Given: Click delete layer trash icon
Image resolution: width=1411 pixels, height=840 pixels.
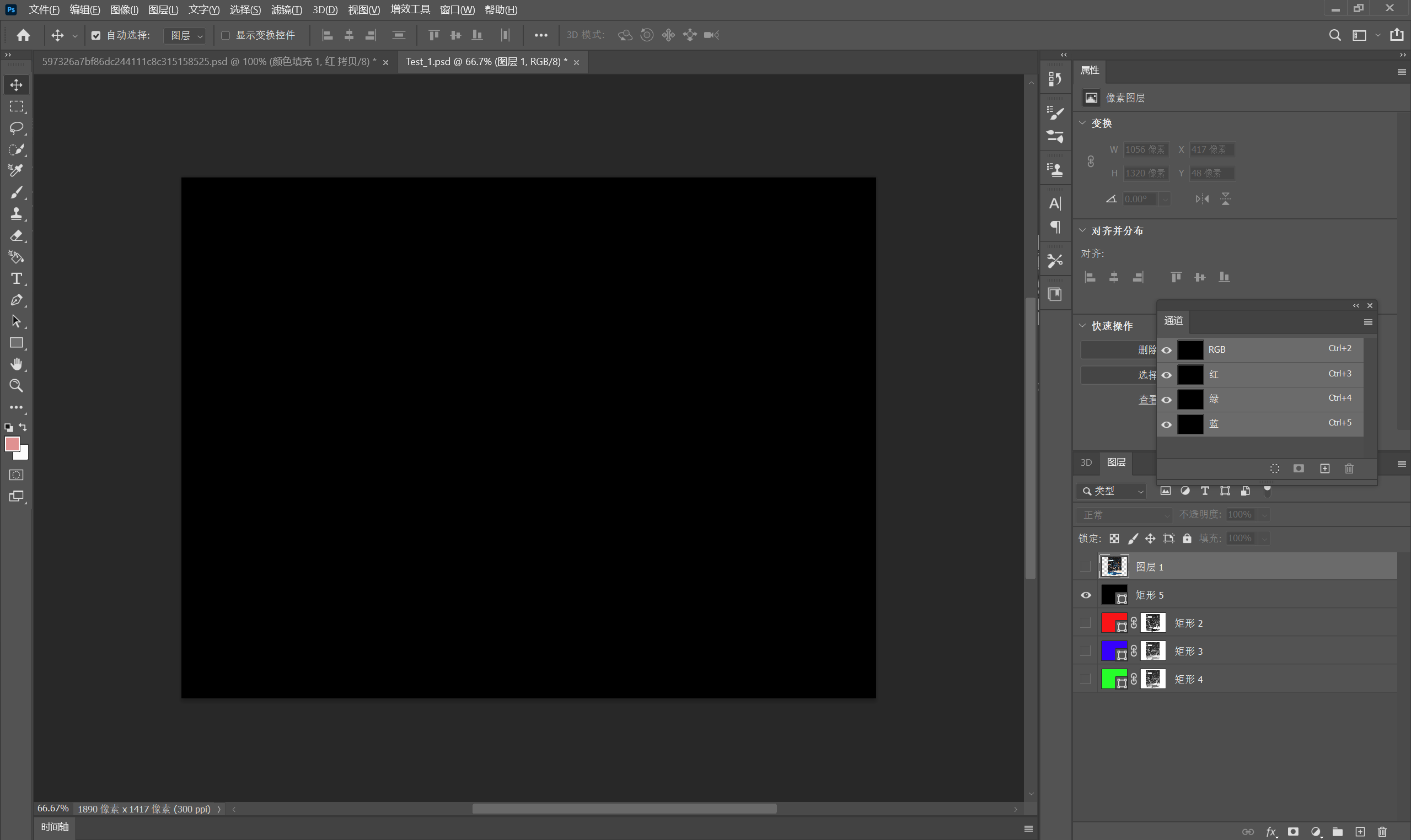Looking at the screenshot, I should (1382, 832).
